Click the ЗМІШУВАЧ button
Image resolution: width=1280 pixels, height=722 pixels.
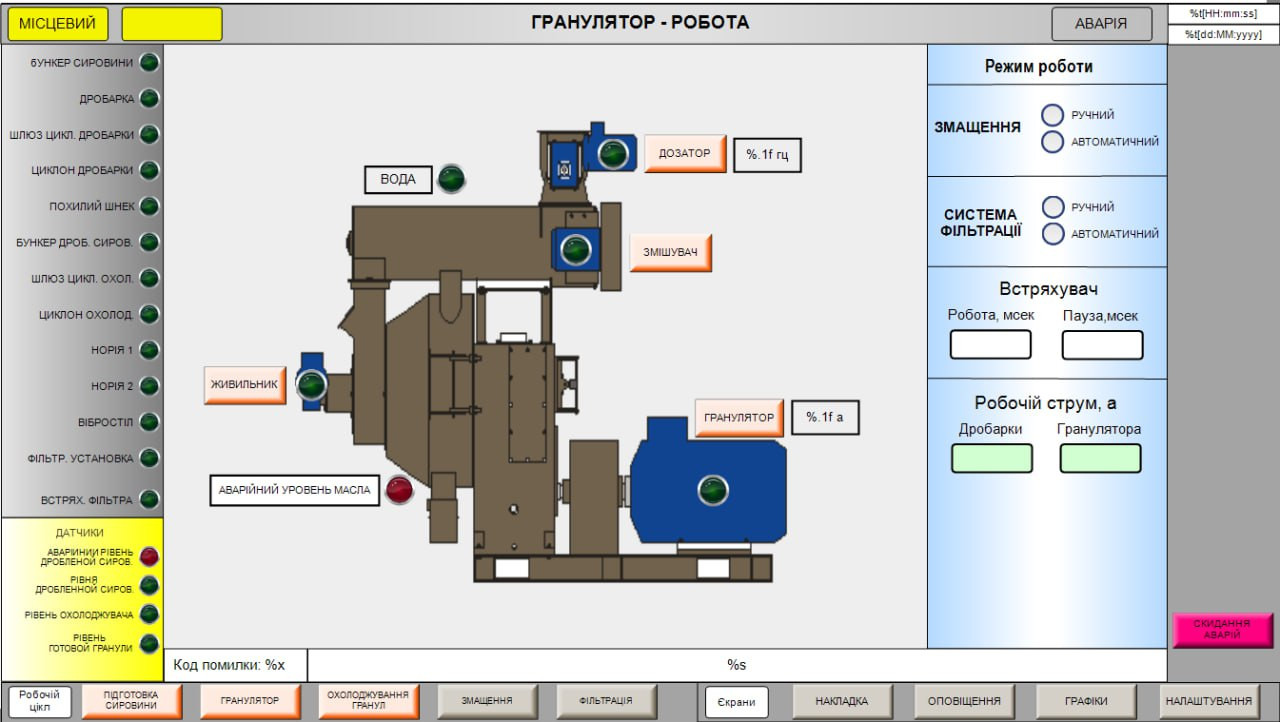pos(670,252)
